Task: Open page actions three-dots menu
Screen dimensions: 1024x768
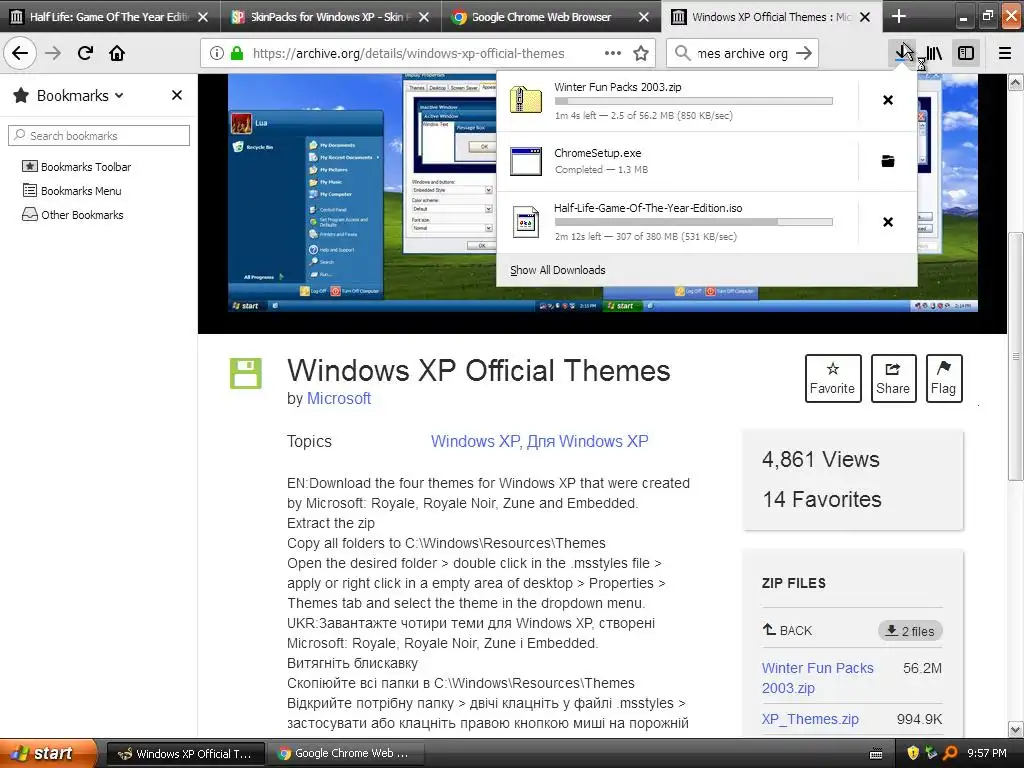Action: tap(613, 53)
